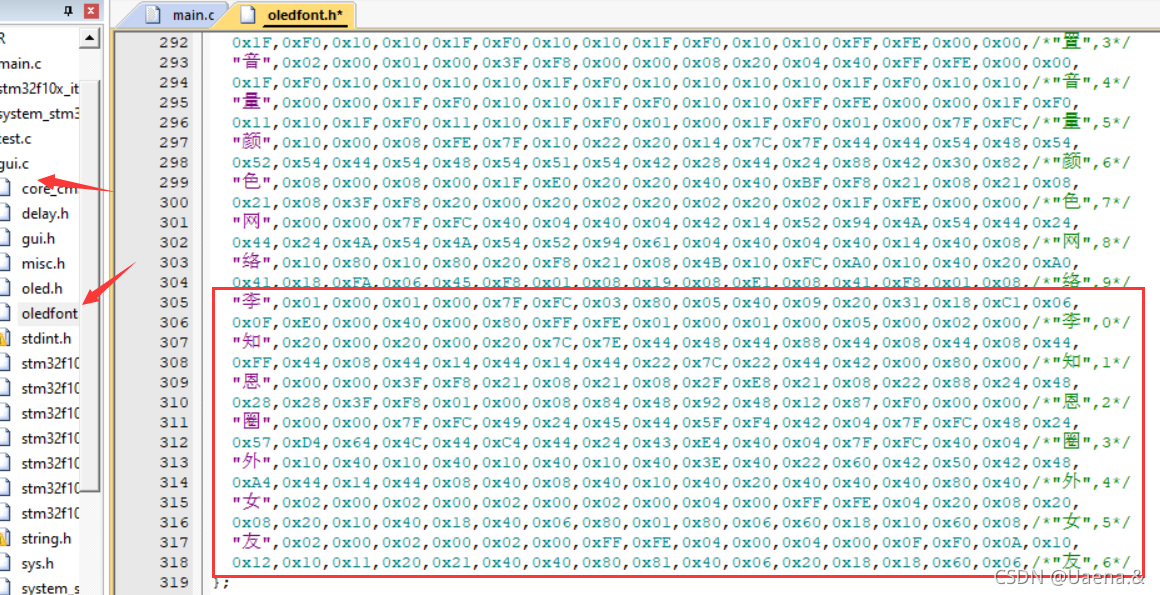This screenshot has width=1160, height=595.
Task: Click the /*"网",8*/ comment on line 302
Action: tap(1081, 242)
